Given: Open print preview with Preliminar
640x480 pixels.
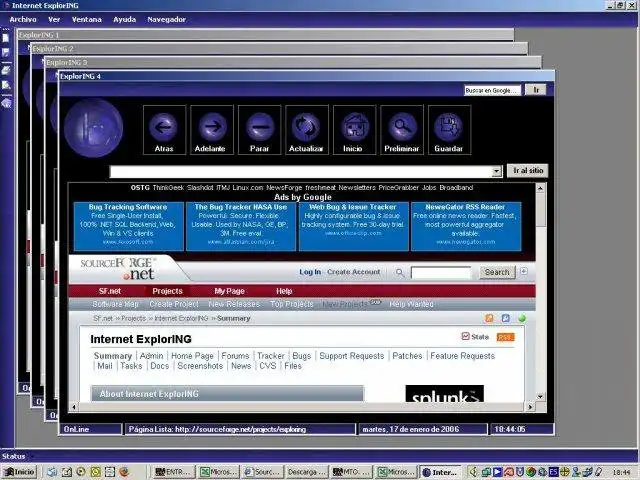Looking at the screenshot, I should coord(402,130).
